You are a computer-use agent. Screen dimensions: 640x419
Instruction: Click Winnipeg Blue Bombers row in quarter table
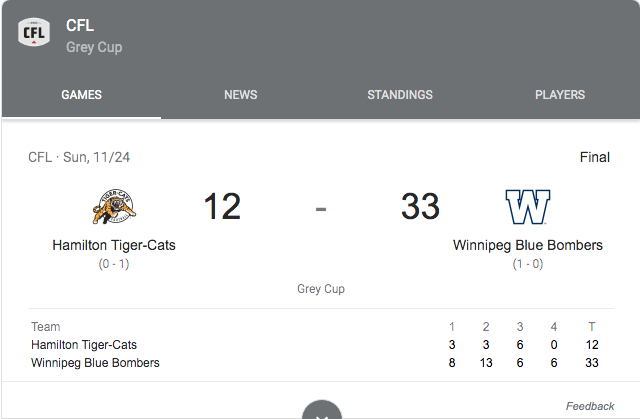point(321,363)
